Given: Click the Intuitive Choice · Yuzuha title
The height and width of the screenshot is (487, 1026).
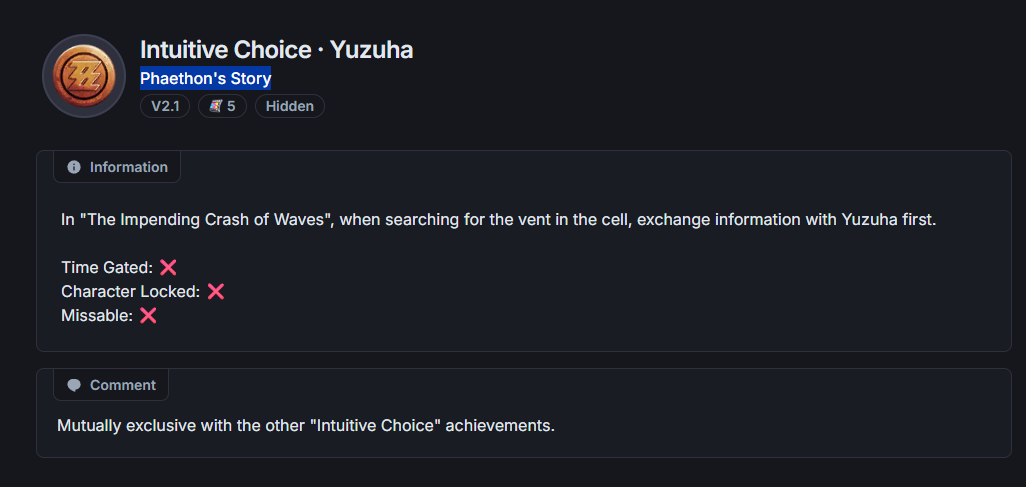Looking at the screenshot, I should click(276, 49).
